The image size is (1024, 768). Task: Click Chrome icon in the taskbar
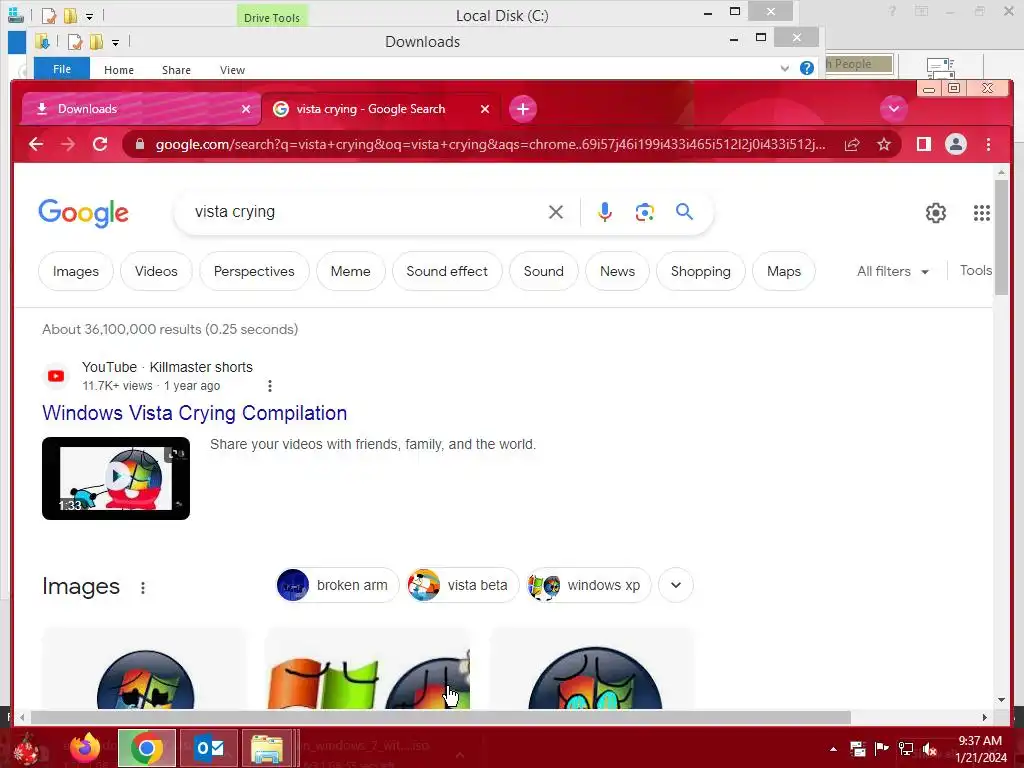pos(146,748)
